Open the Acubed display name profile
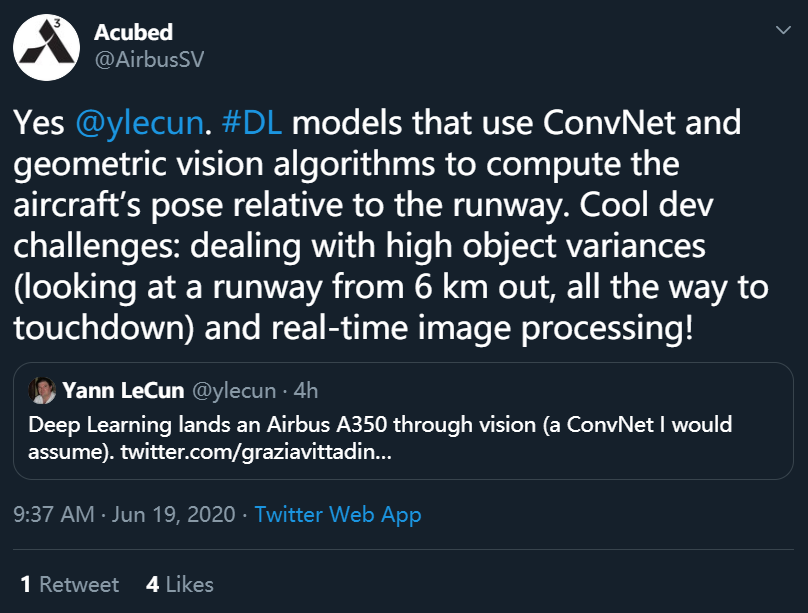 coord(133,33)
